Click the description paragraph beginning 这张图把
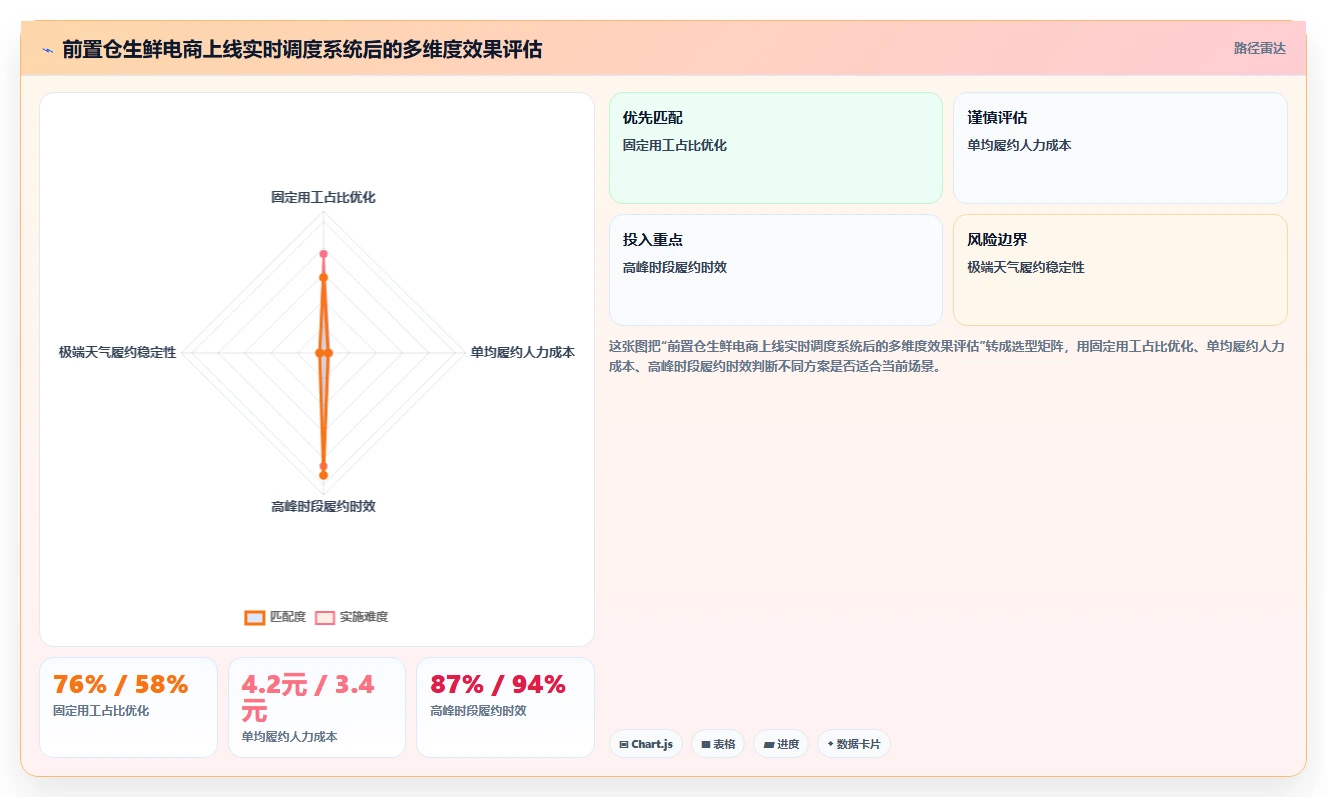1327x797 pixels. [x=947, y=356]
